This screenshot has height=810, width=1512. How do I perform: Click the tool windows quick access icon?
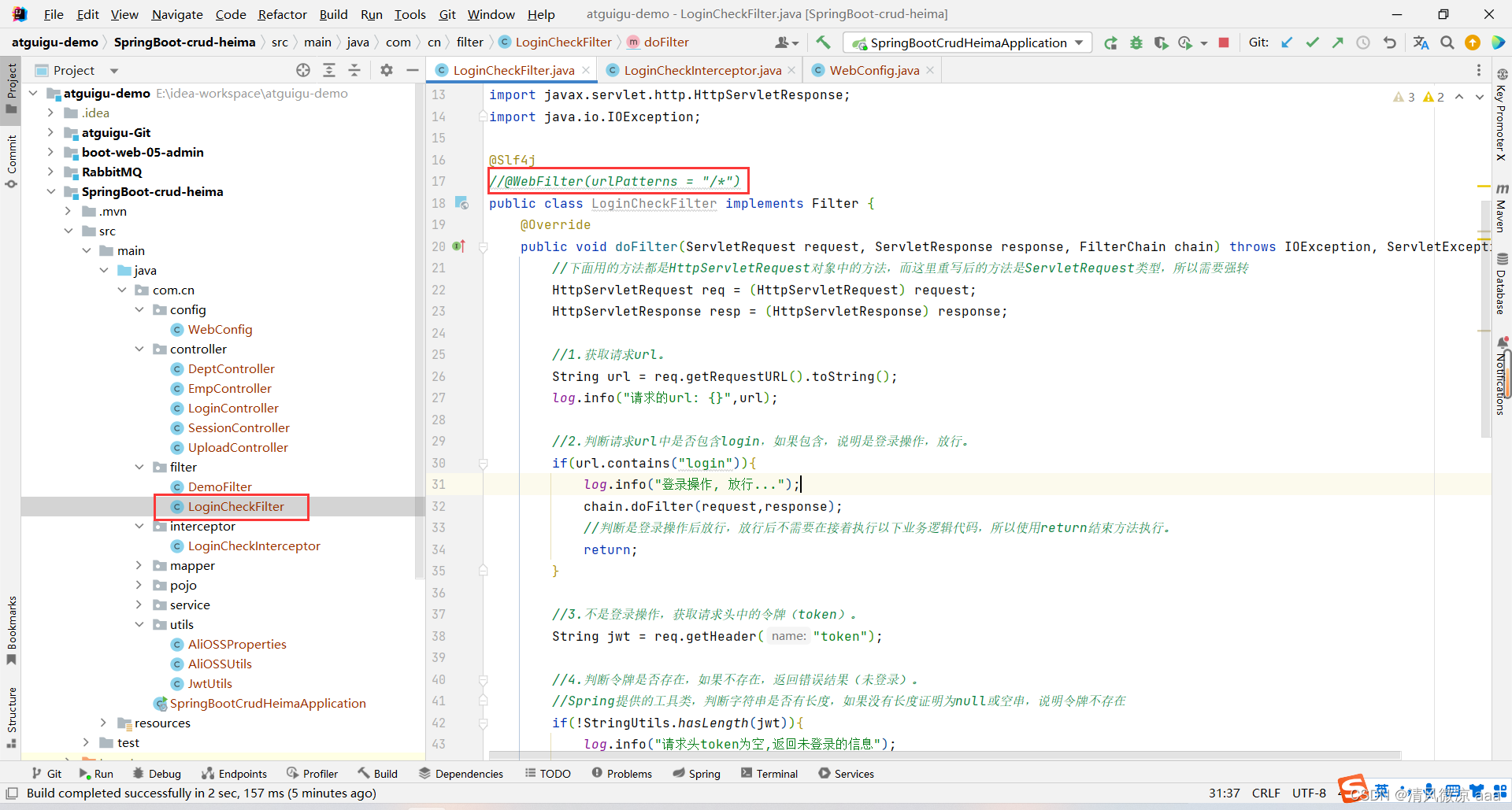coord(11,793)
